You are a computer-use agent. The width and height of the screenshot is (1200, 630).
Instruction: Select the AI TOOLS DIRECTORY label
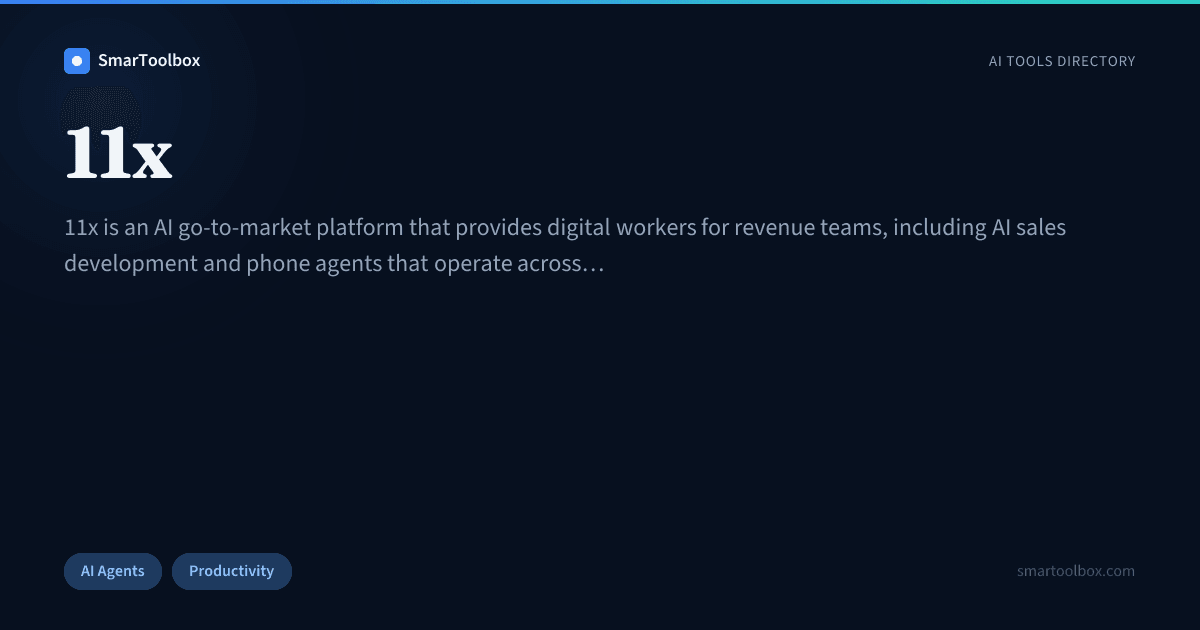tap(1062, 61)
